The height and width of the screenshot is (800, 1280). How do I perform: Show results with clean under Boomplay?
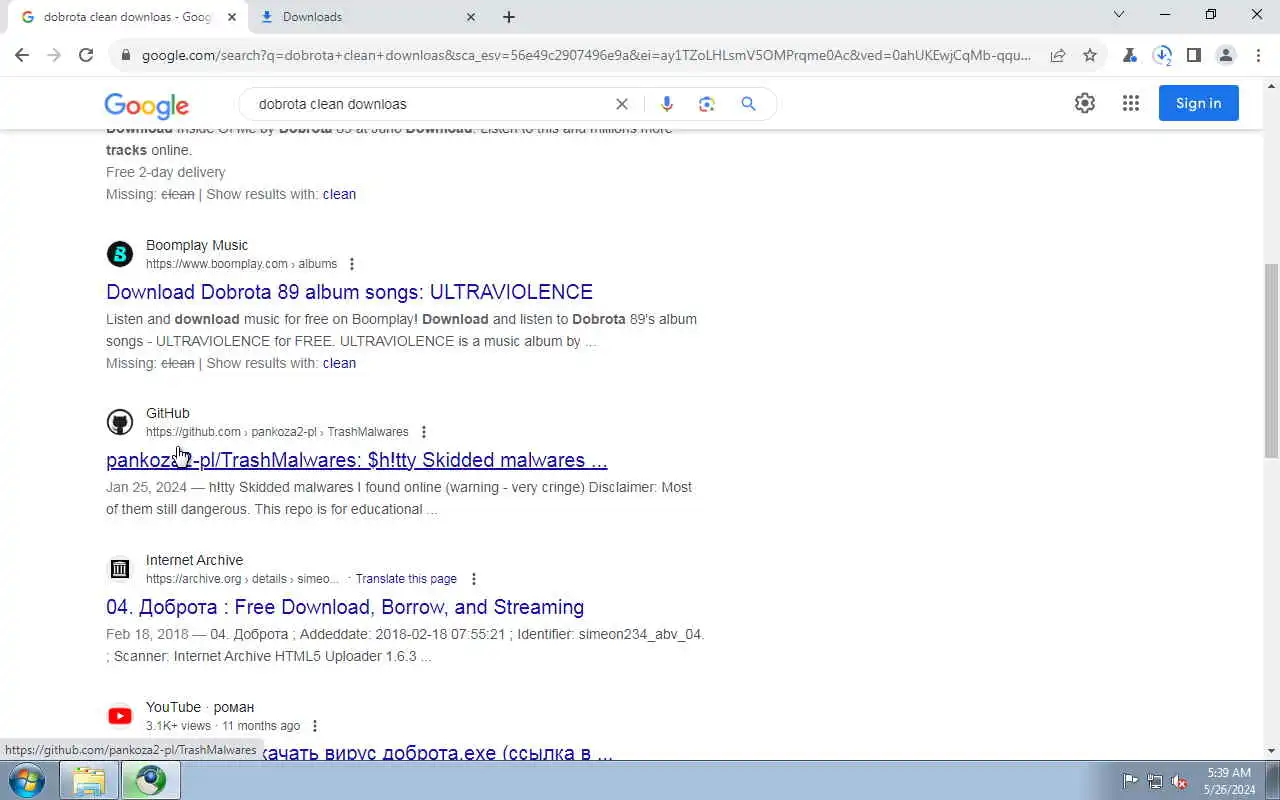[x=339, y=363]
